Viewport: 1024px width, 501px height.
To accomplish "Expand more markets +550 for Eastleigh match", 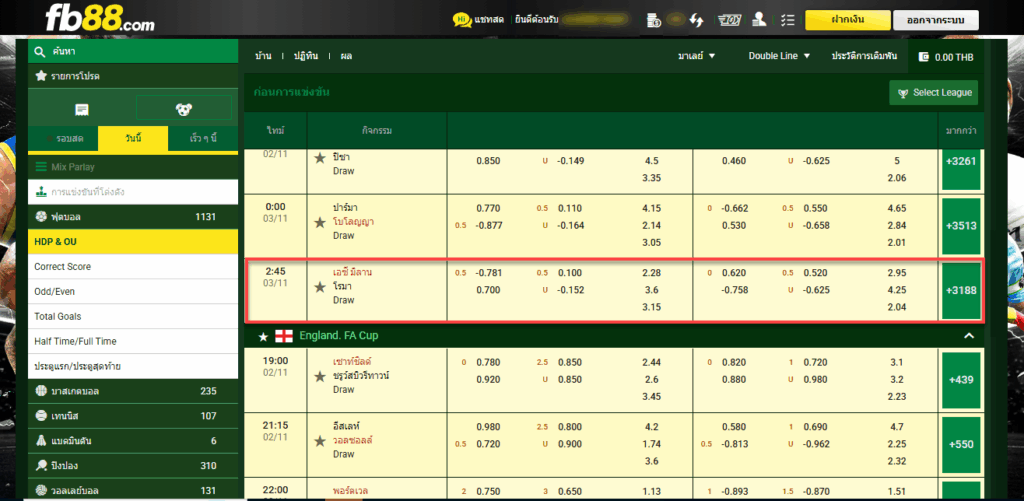I will 961,444.
